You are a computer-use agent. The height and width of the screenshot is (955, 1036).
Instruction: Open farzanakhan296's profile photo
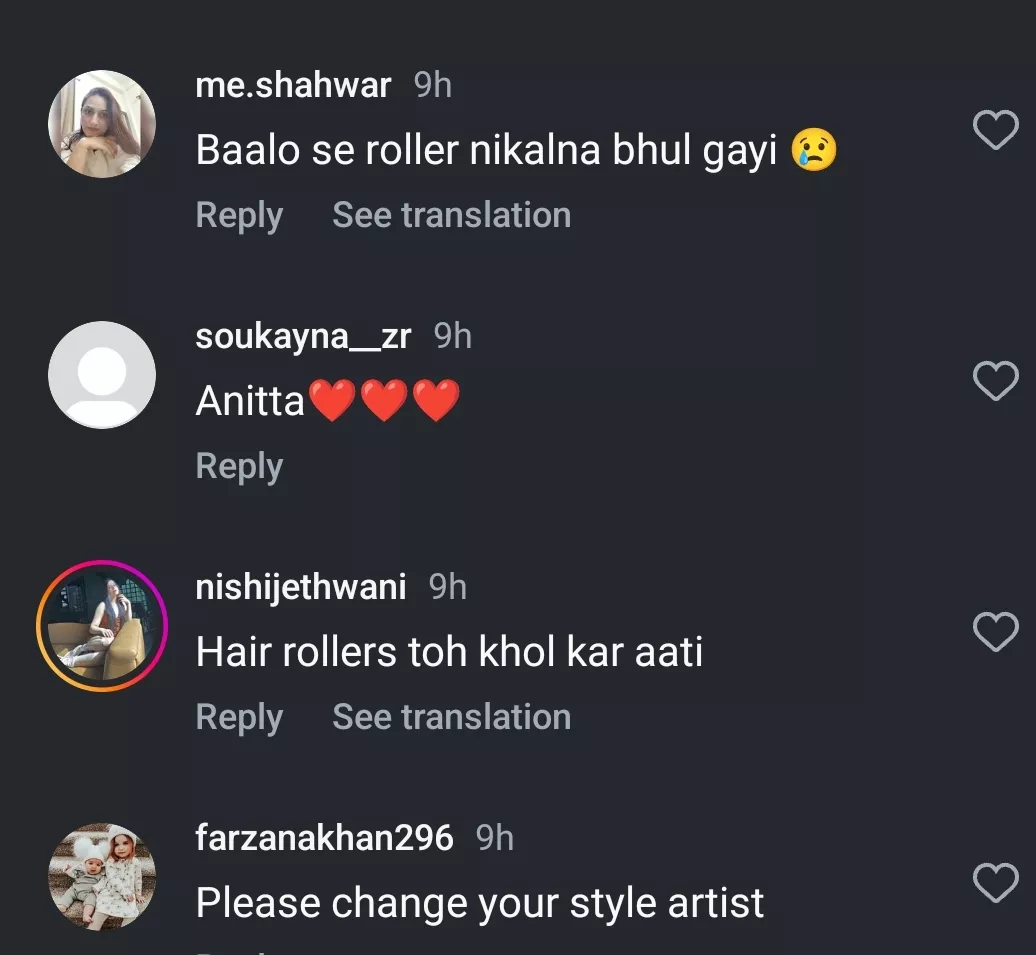(x=102, y=877)
